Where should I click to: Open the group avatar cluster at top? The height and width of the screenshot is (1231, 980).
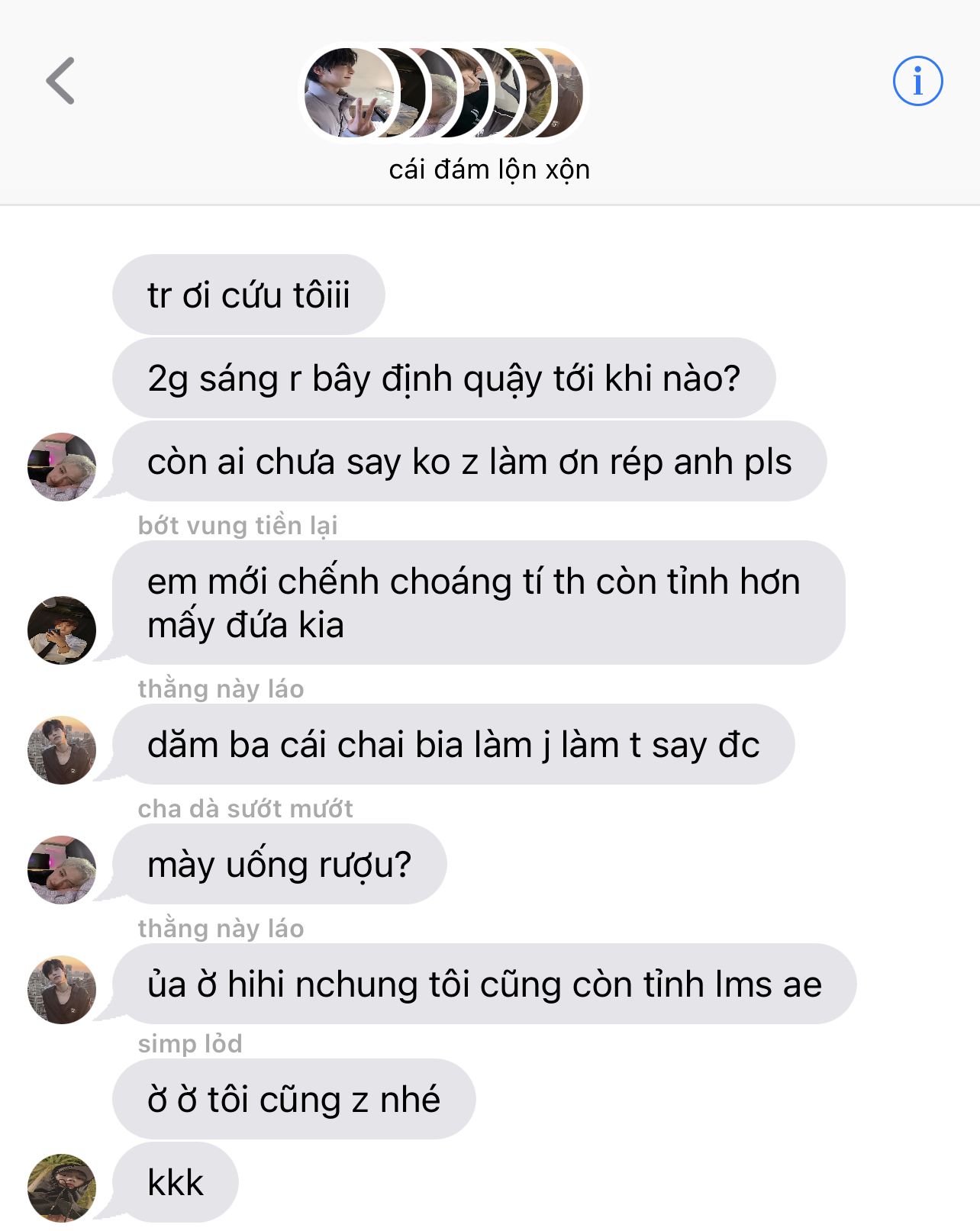pos(443,93)
